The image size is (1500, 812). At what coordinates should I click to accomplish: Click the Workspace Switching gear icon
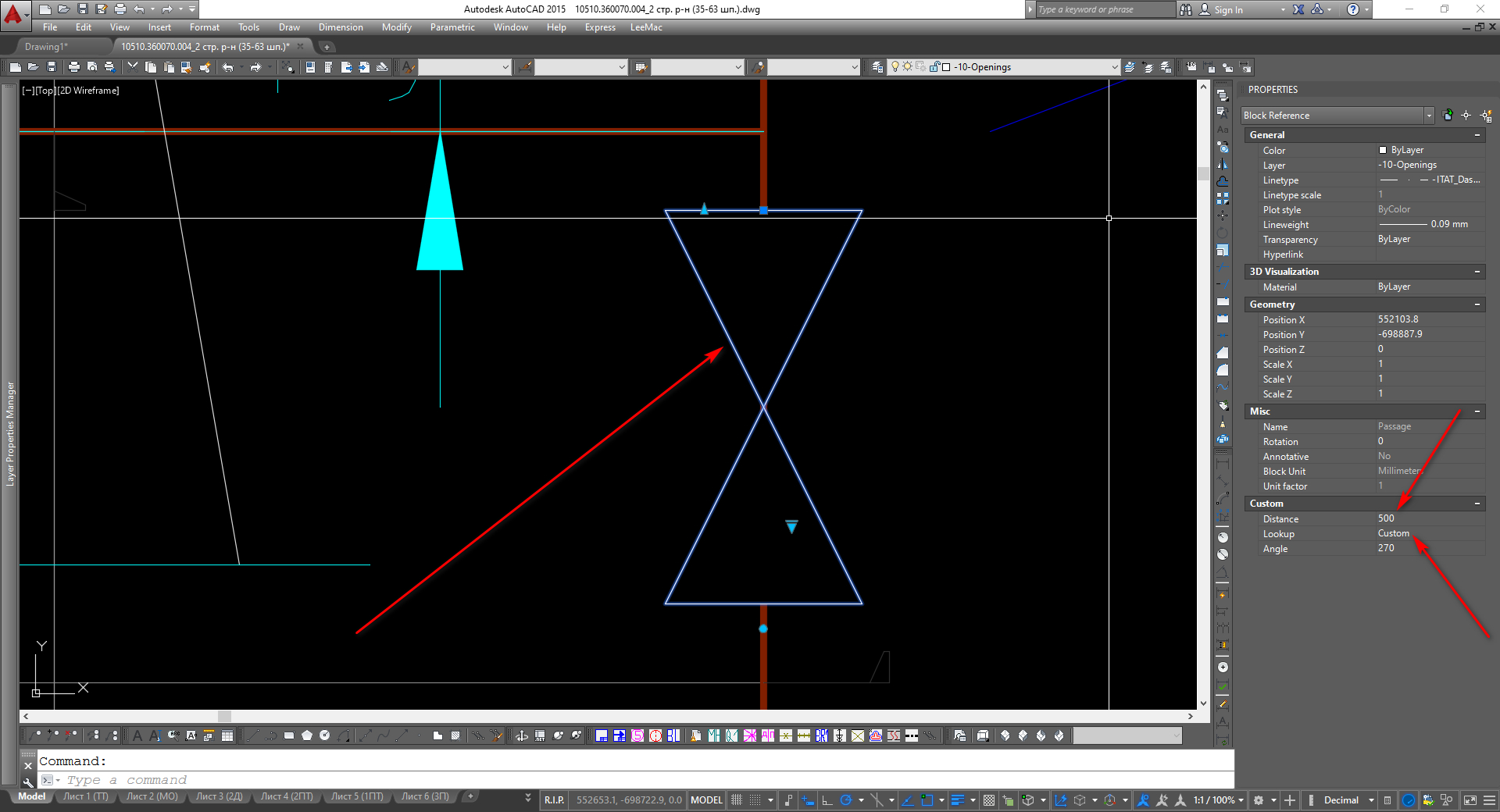1259,800
